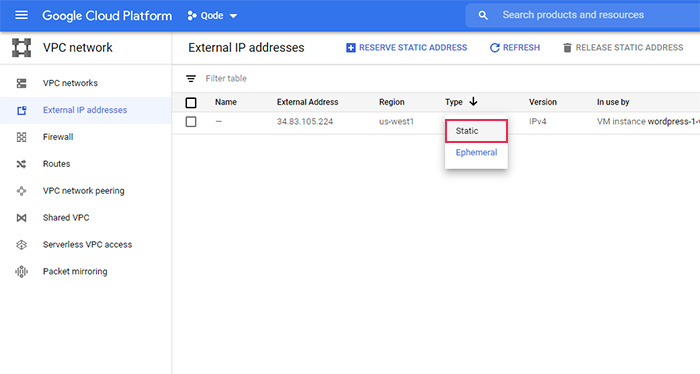The height and width of the screenshot is (374, 700).
Task: Click the In use by column header
Action: (613, 102)
